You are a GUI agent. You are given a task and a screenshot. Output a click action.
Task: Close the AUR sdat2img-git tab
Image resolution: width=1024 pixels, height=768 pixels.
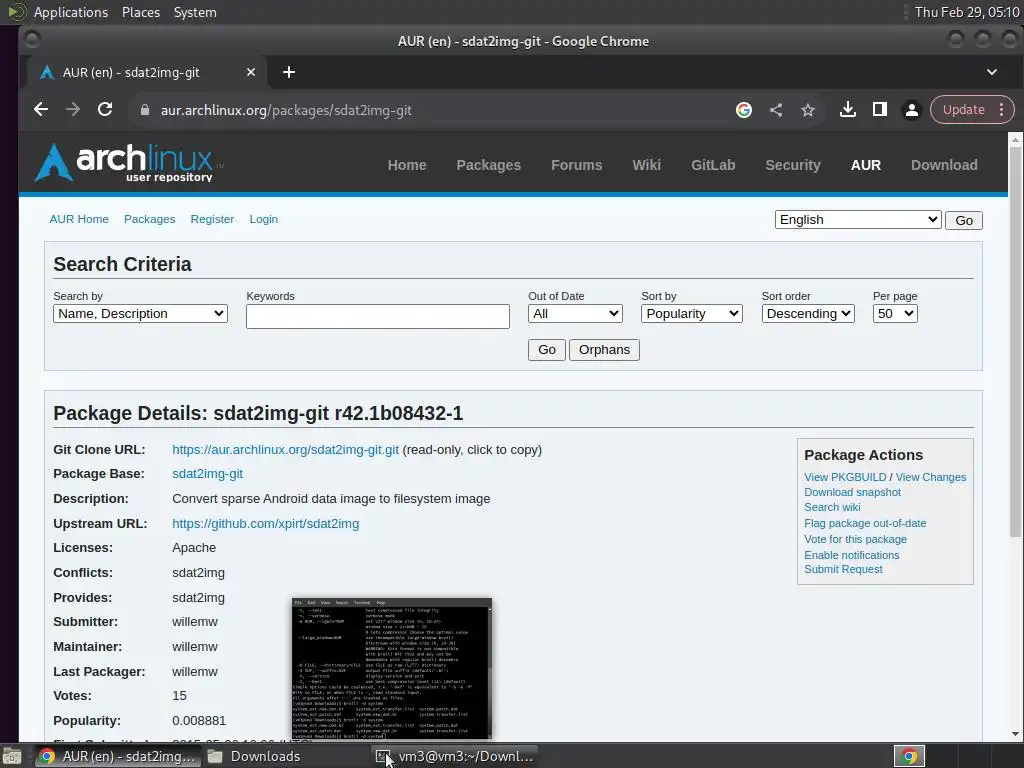[x=251, y=72]
